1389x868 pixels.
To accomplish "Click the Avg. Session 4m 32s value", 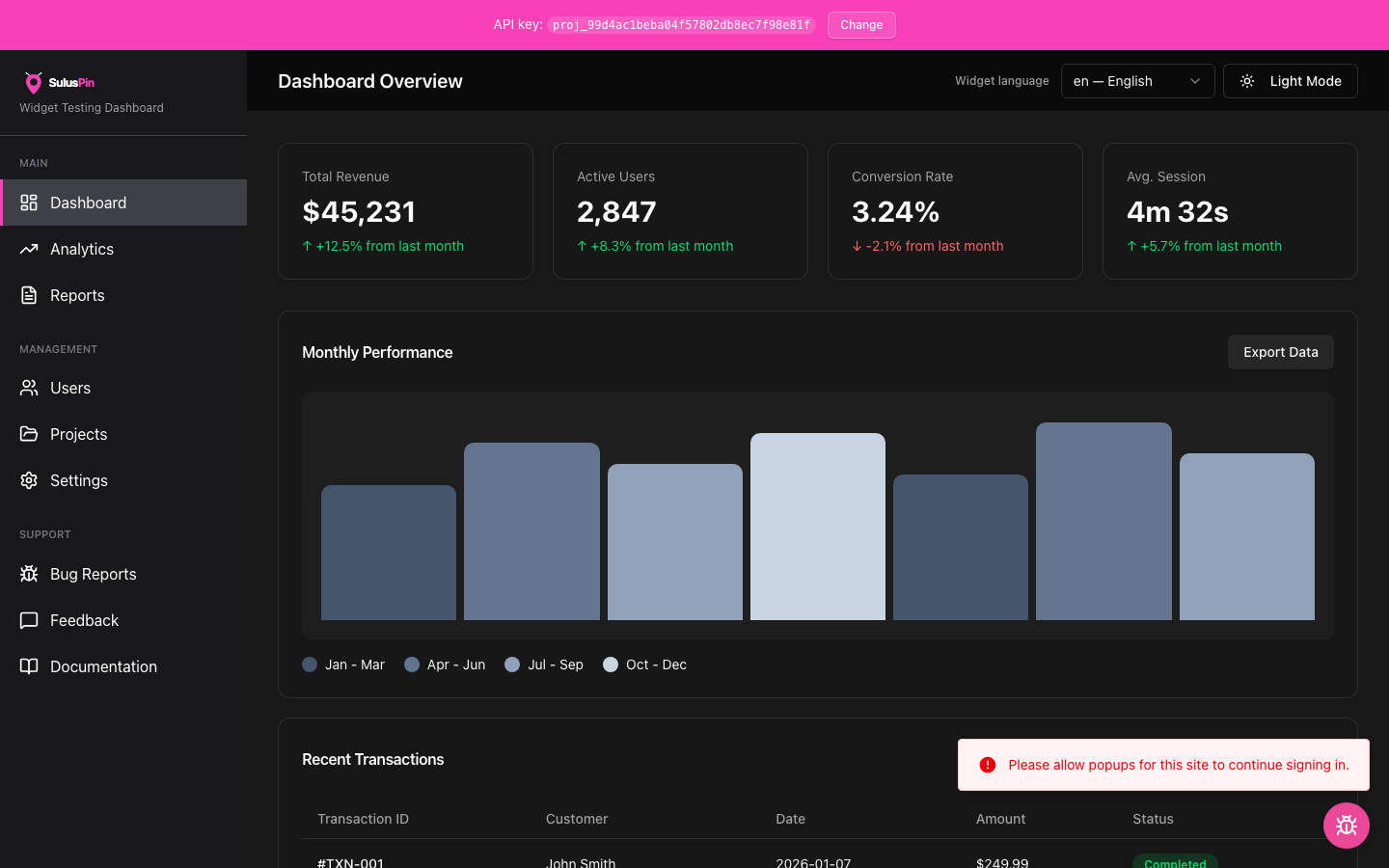I will coord(1178,211).
